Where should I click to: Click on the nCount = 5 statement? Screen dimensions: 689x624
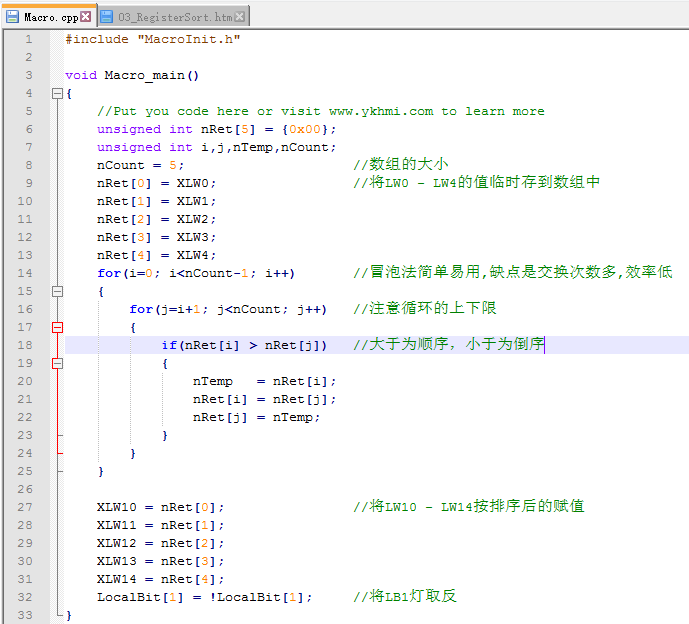coord(140,165)
